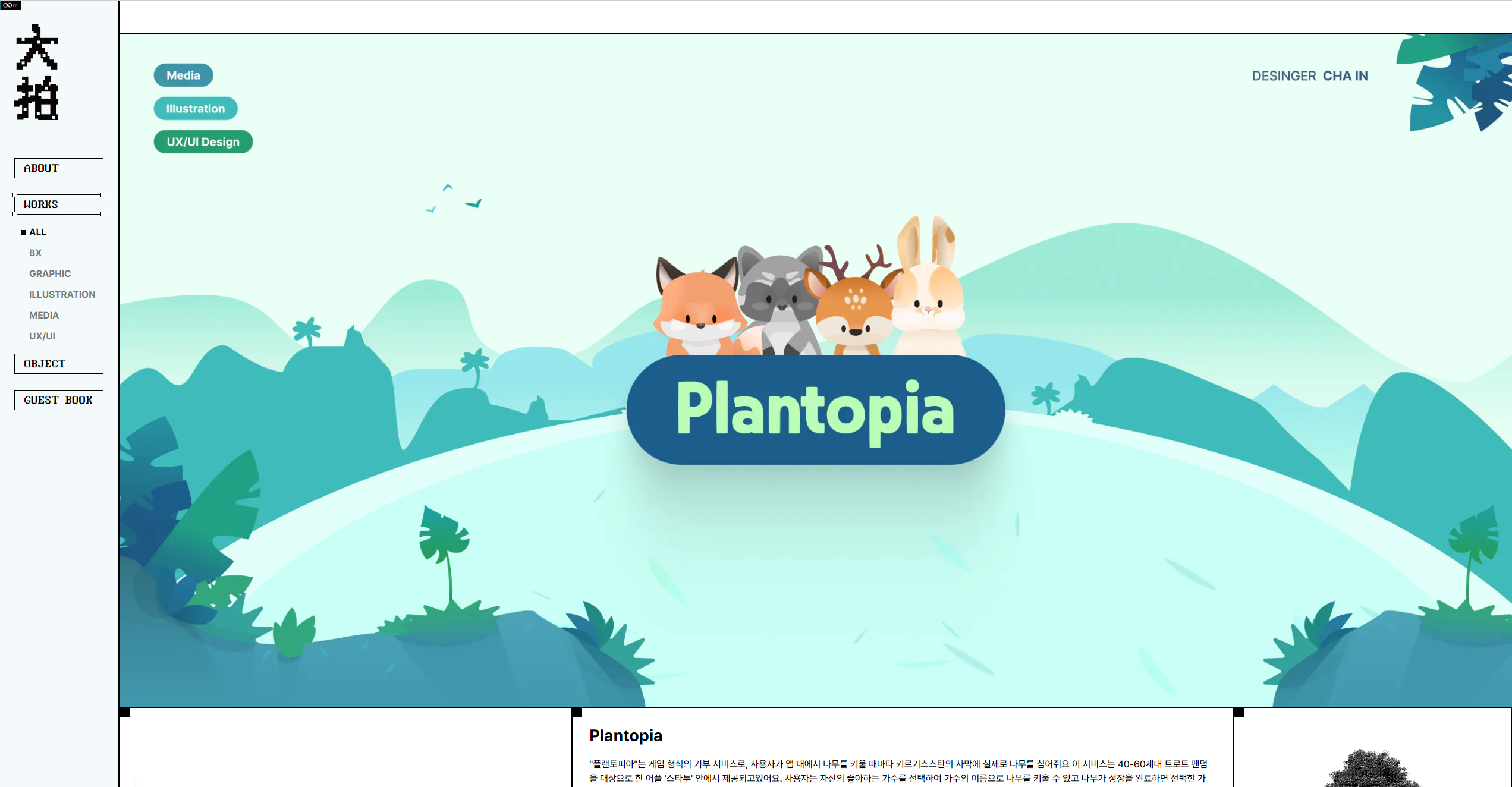Click the pixel-art logo in the sidebar
1512x787 pixels.
[37, 73]
